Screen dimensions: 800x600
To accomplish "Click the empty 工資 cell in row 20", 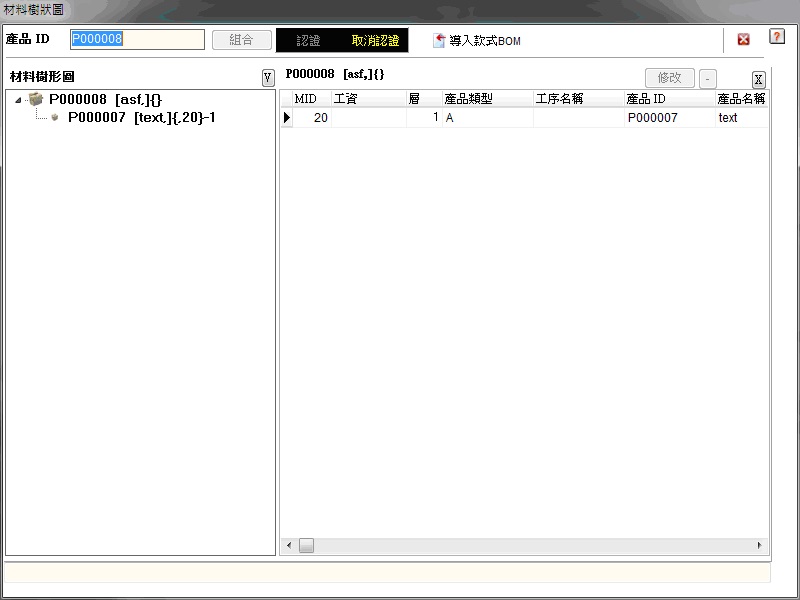I will click(x=369, y=117).
